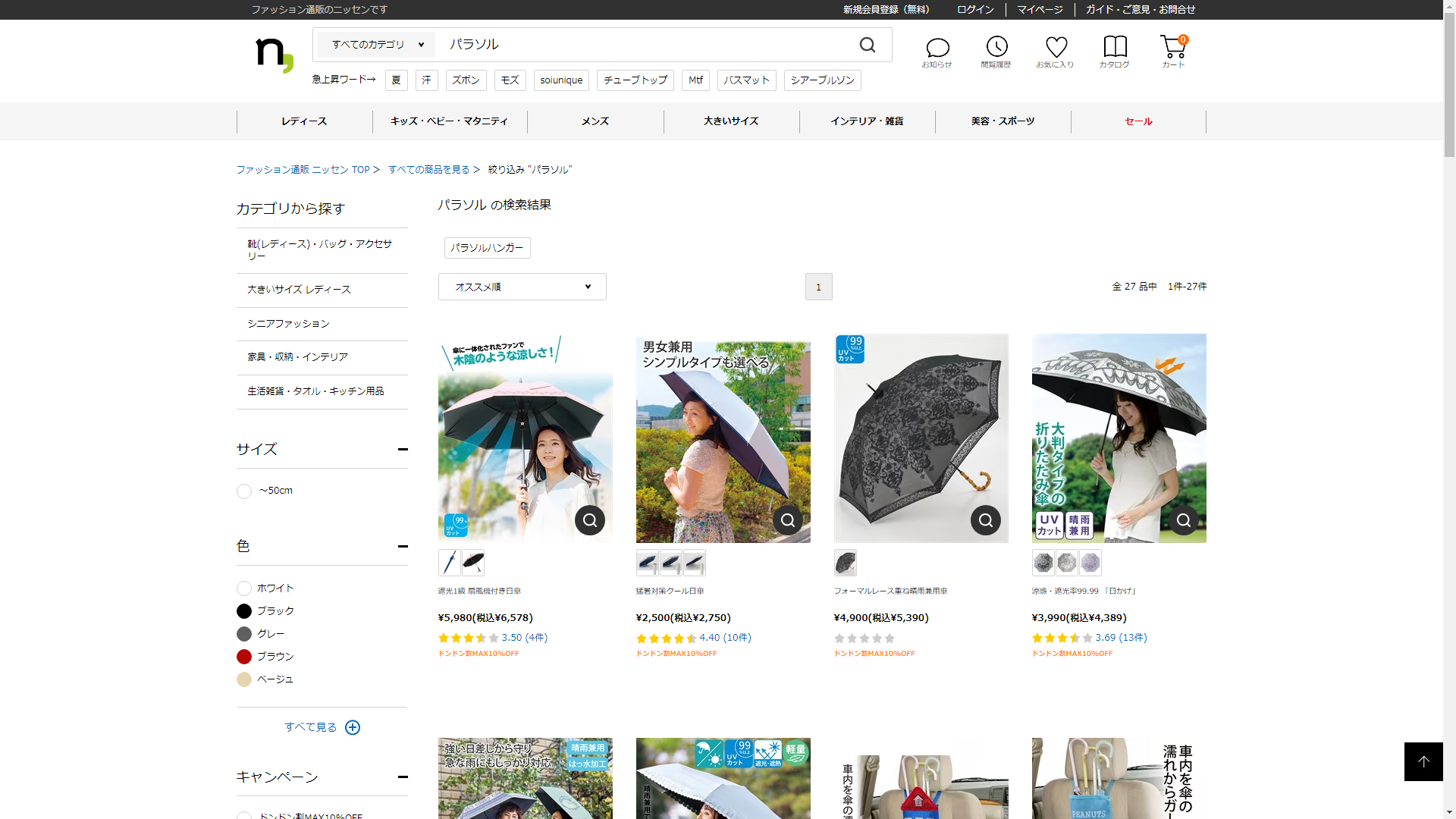Click the search magnifier icon

868,45
